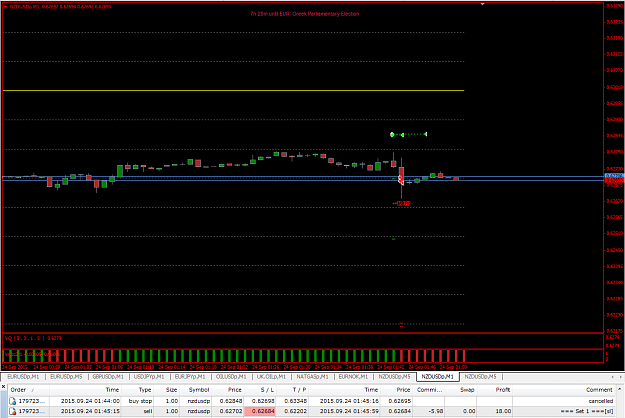Open the USDJPYp,M1 chart tab
This screenshot has width=625, height=418.
[x=149, y=377]
